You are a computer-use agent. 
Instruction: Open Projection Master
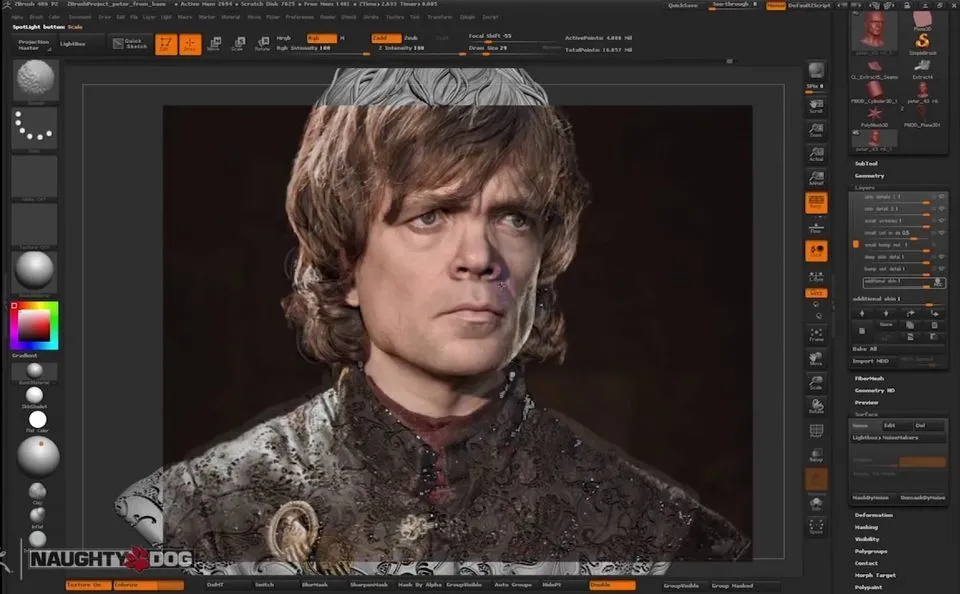(34, 44)
